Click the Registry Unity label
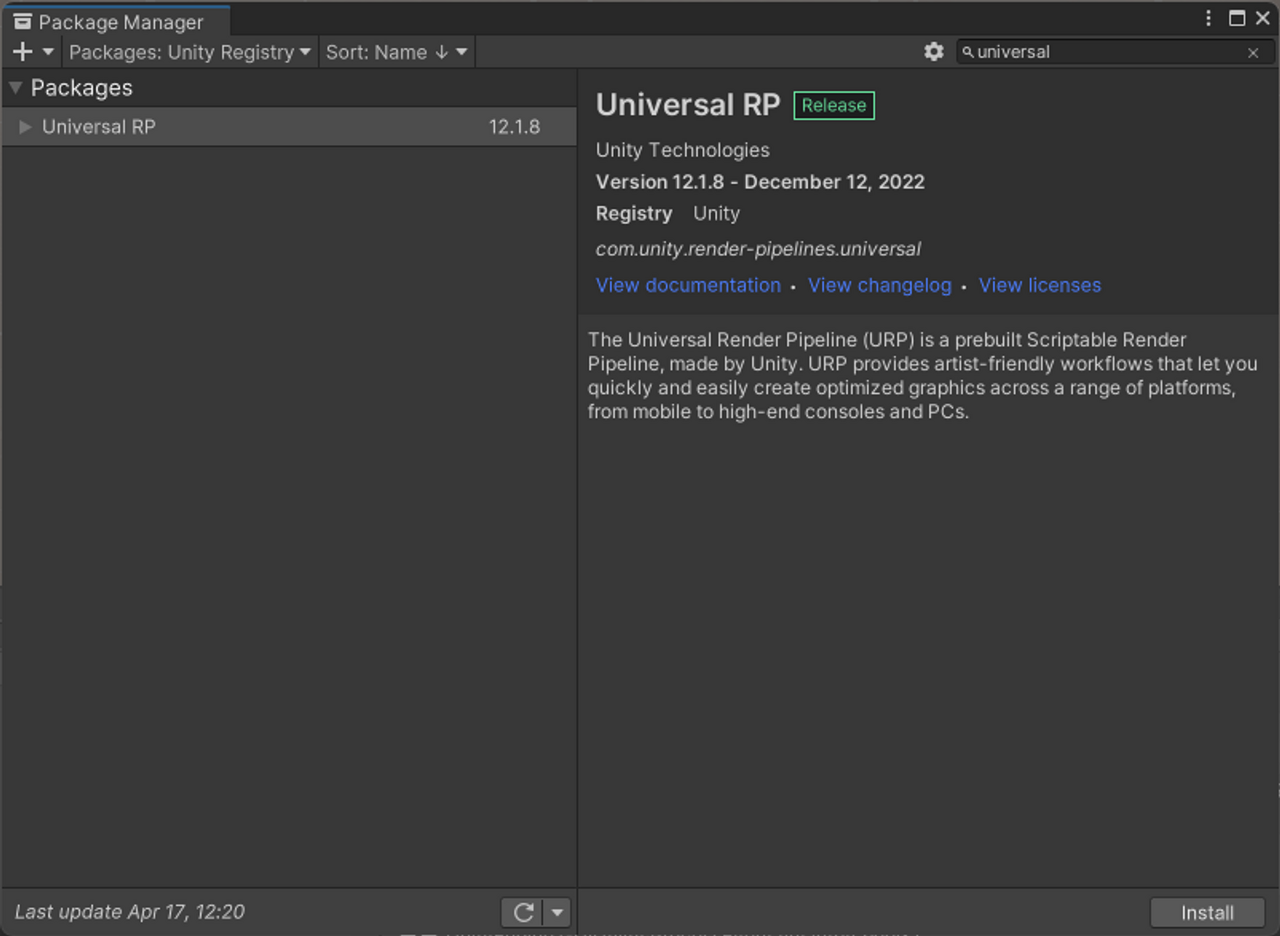Viewport: 1280px width, 936px height. (x=668, y=214)
